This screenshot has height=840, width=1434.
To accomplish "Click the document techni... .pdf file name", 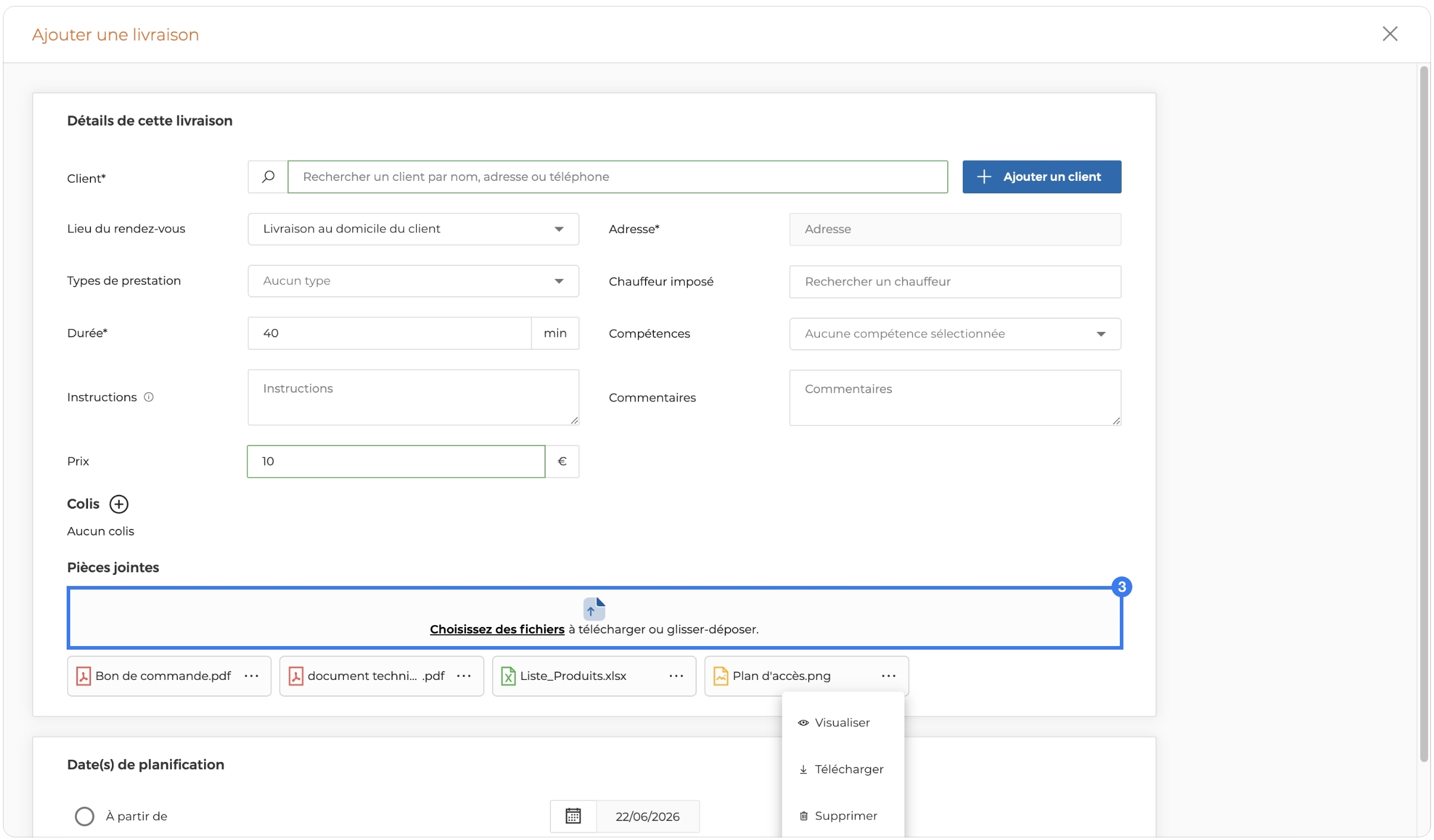I will click(x=376, y=676).
